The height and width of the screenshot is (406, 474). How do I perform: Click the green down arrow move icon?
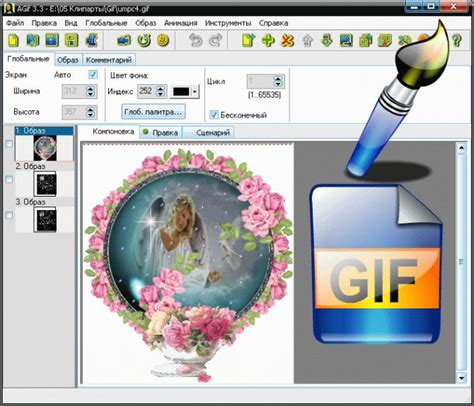pos(327,40)
